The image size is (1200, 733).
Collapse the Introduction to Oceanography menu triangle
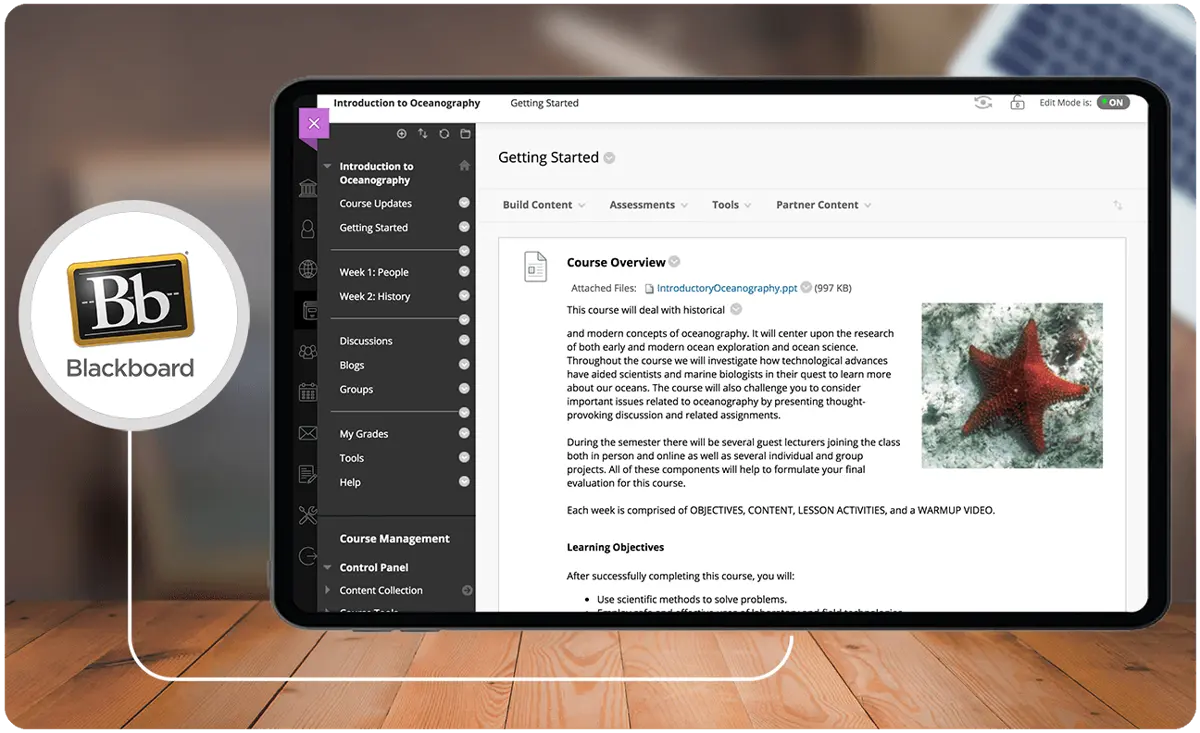pos(327,166)
